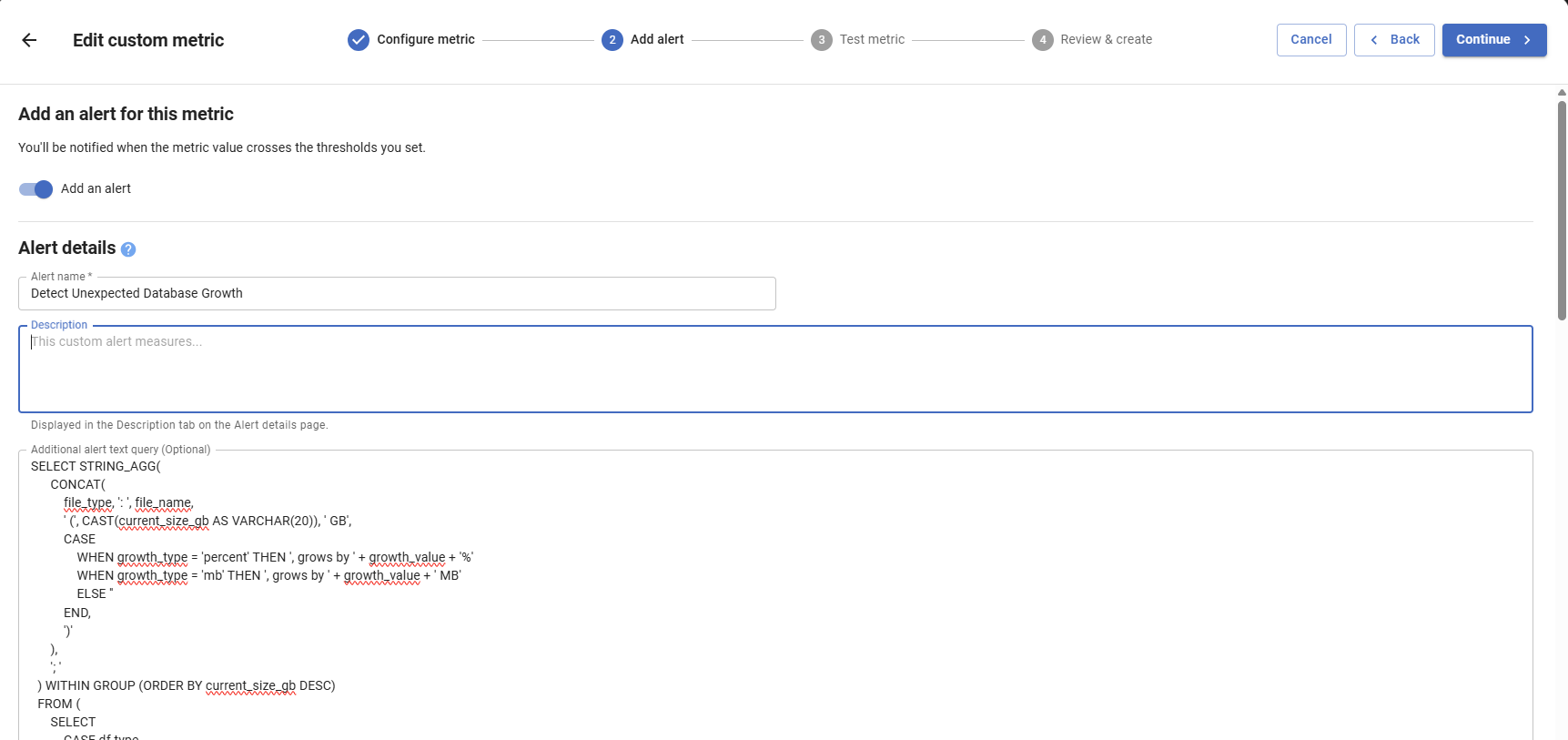Screen dimensions: 1568x740
Task: Open the Alert details help icon
Action: pyautogui.click(x=128, y=248)
